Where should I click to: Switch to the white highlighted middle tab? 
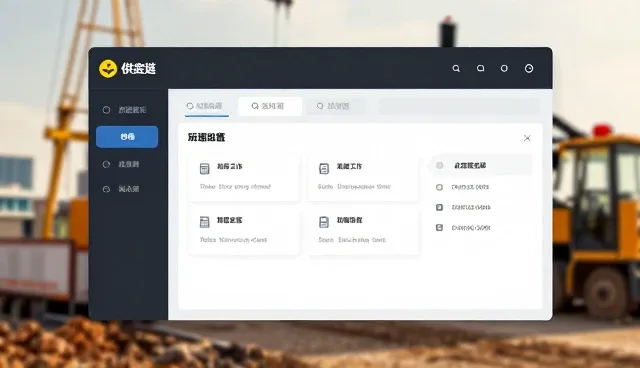(270, 106)
